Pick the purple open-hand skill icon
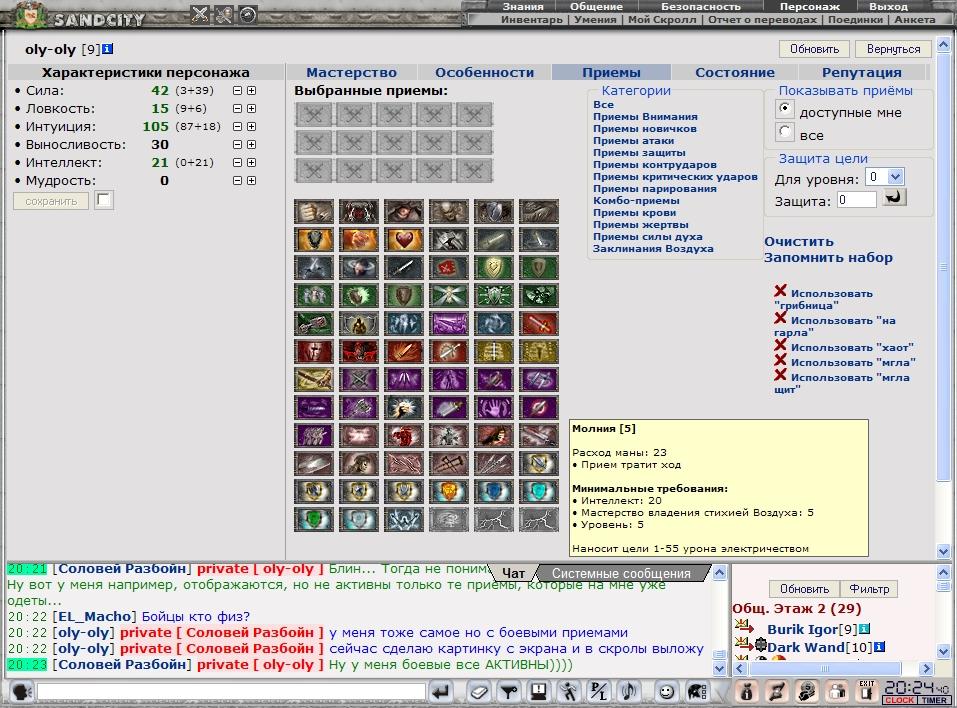The image size is (957, 708). click(x=494, y=408)
